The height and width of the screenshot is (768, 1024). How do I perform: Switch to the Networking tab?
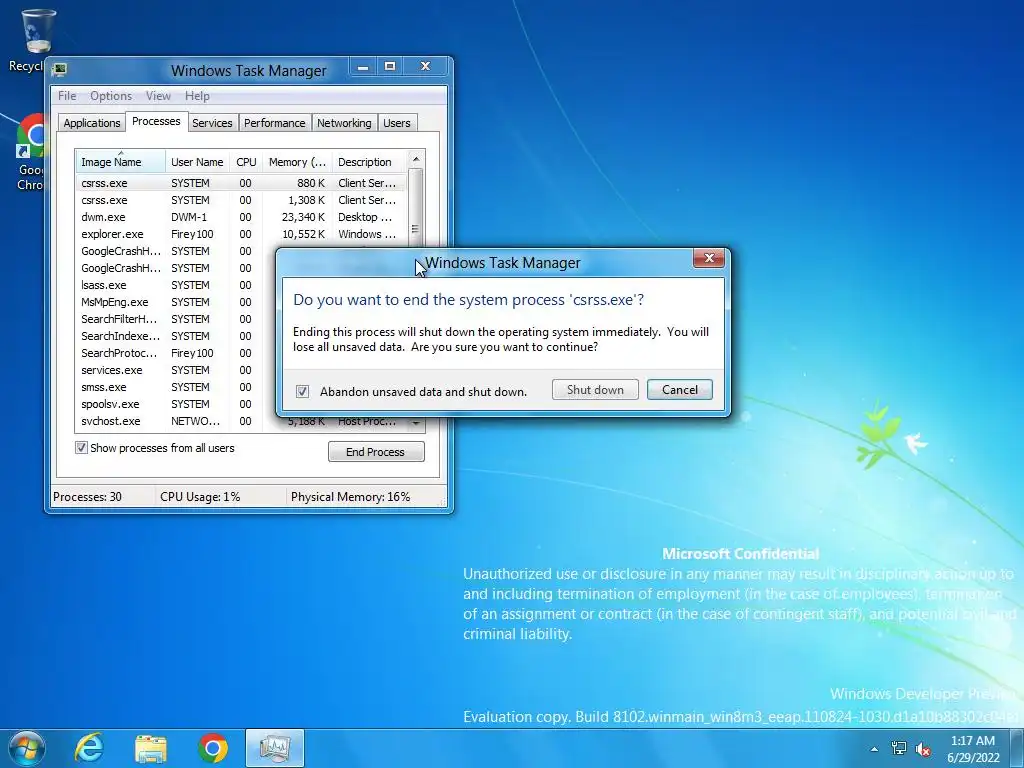coord(344,123)
